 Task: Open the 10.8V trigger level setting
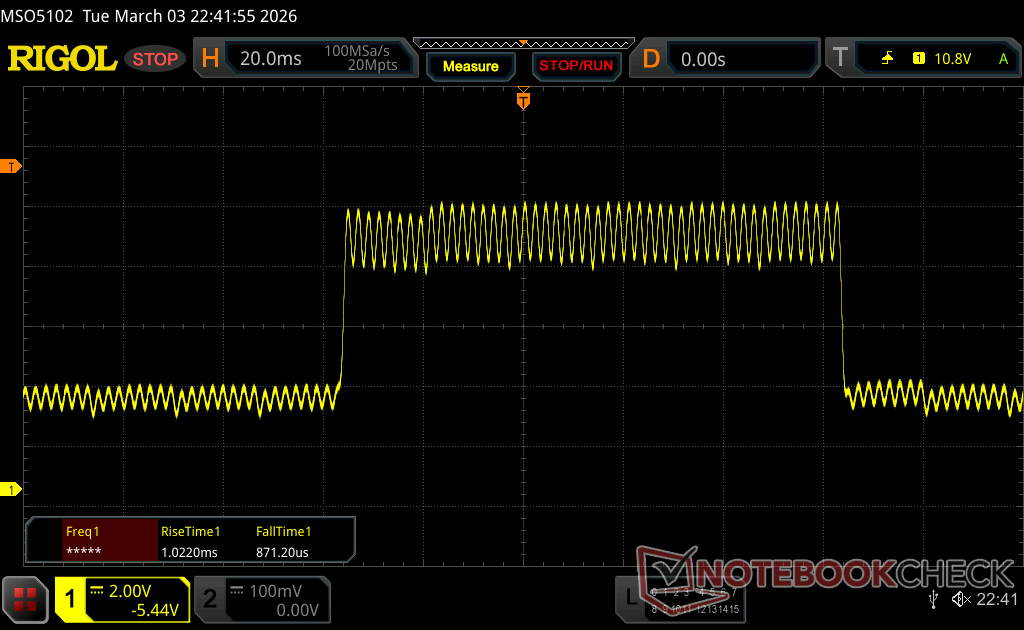(952, 59)
